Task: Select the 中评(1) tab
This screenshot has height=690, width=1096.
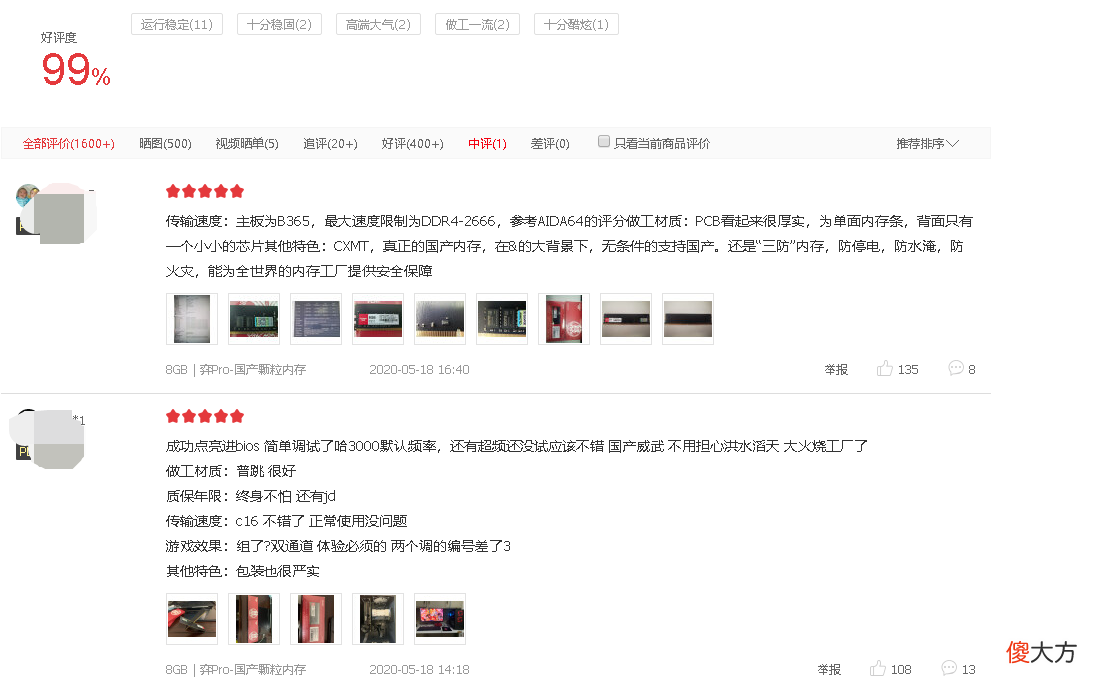Action: point(487,143)
